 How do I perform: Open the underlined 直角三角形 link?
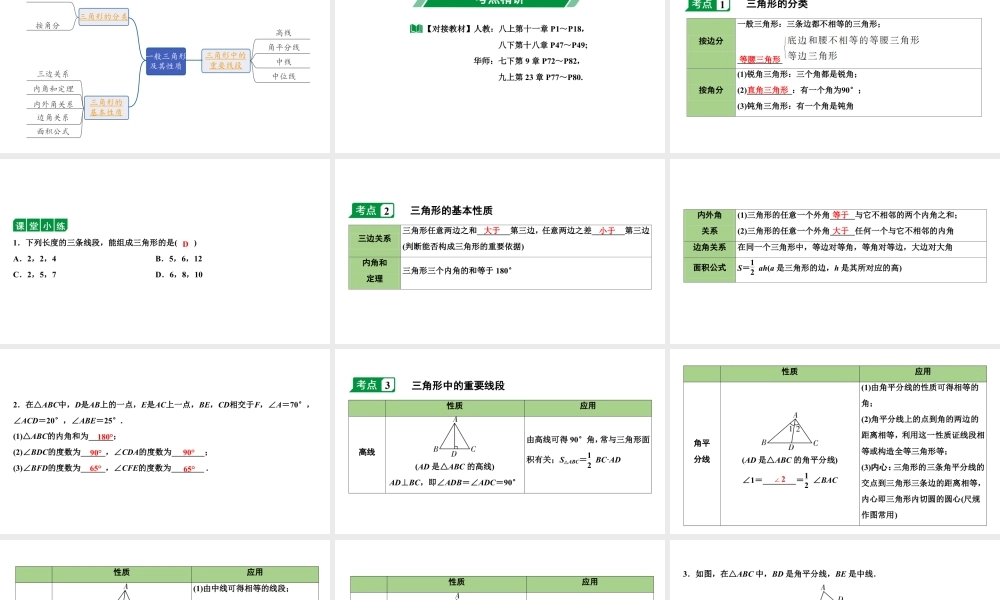point(768,89)
